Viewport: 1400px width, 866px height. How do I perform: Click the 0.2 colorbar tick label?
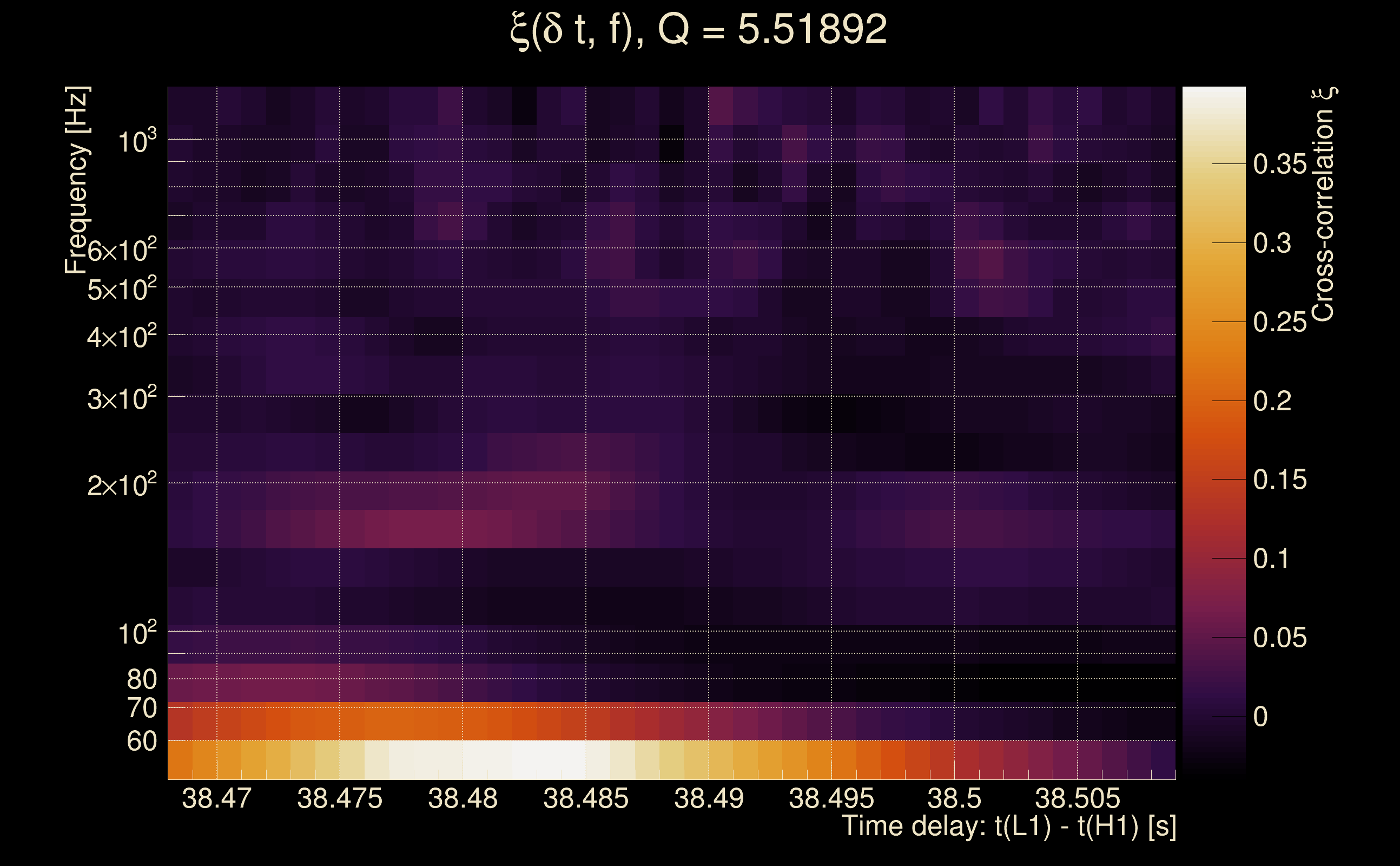(1272, 401)
